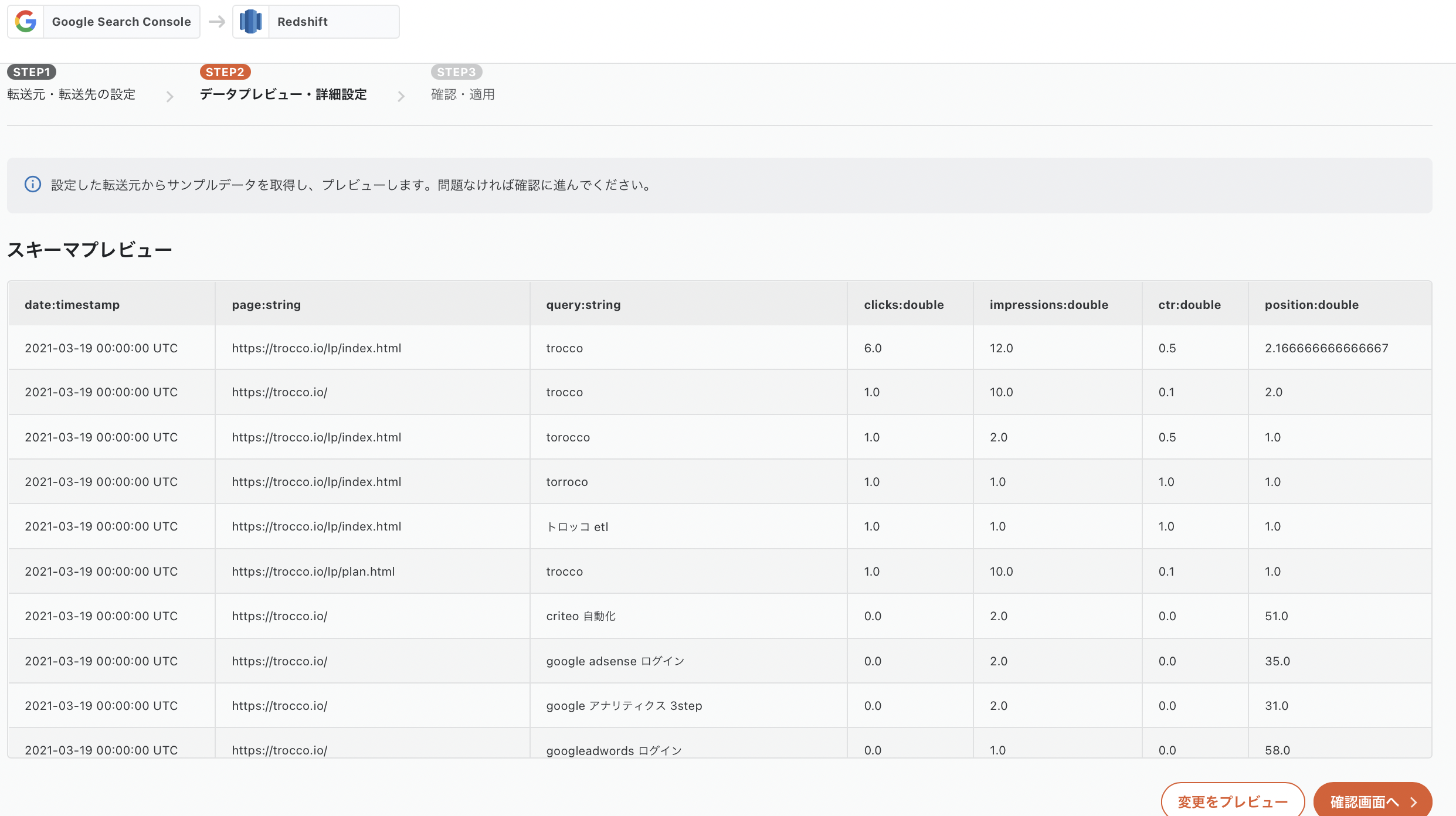Viewport: 1456px width, 816px height.
Task: Click impressions value in plan.html row
Action: [x=1002, y=572]
